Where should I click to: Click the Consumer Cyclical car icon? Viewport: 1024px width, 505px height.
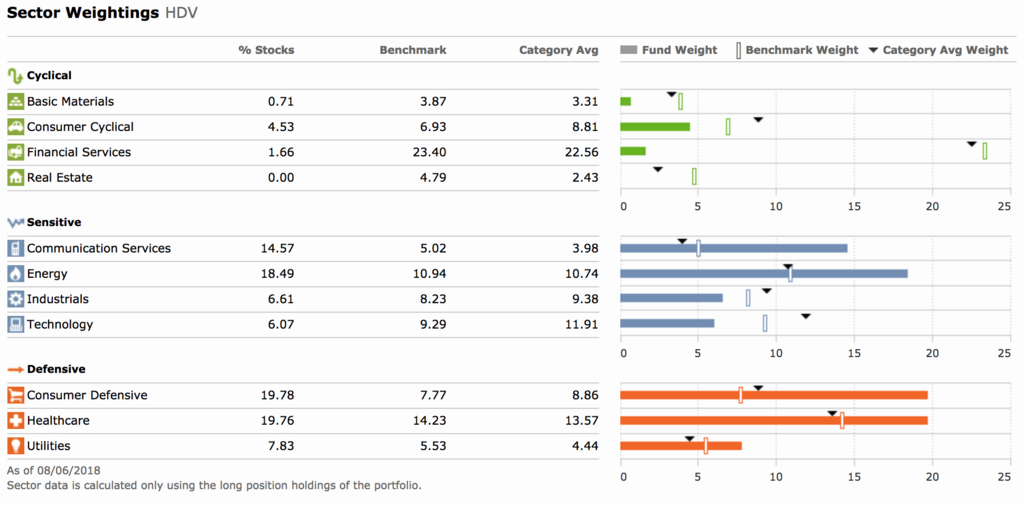point(15,127)
